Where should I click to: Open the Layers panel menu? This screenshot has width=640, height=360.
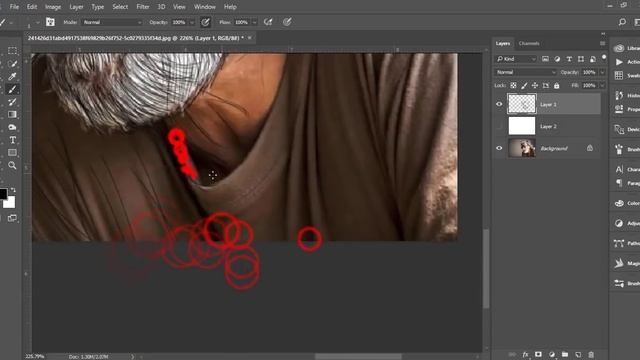[x=602, y=43]
